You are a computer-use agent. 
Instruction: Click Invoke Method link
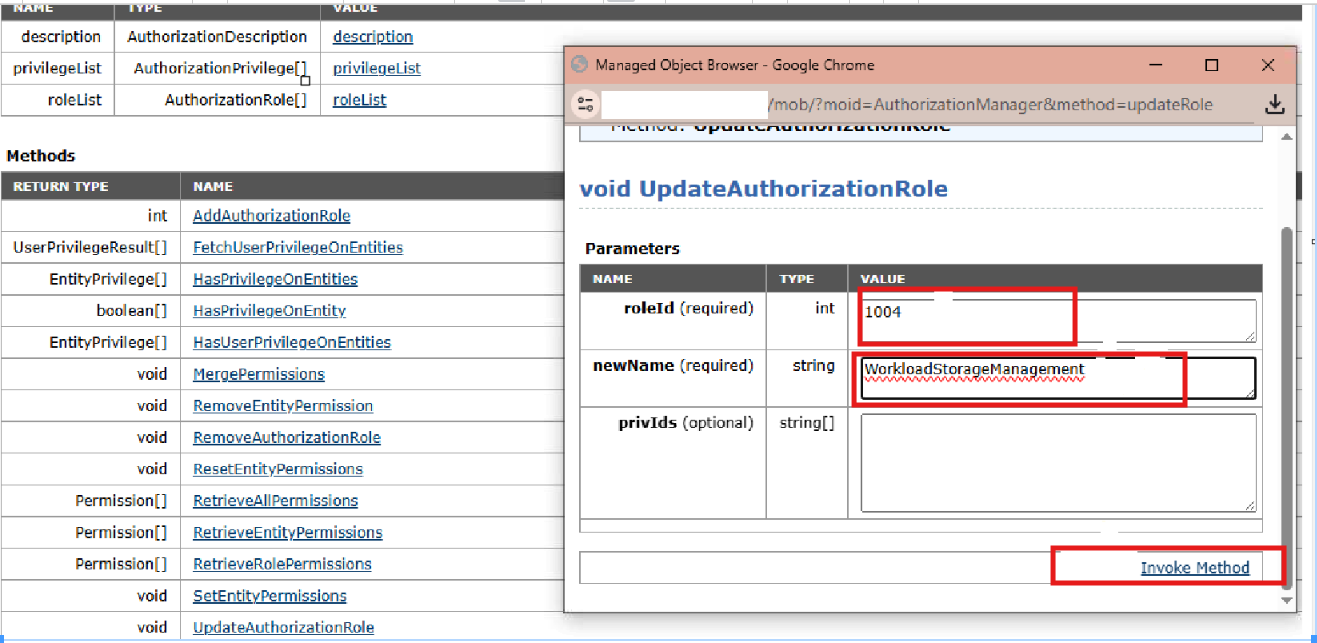point(1194,568)
